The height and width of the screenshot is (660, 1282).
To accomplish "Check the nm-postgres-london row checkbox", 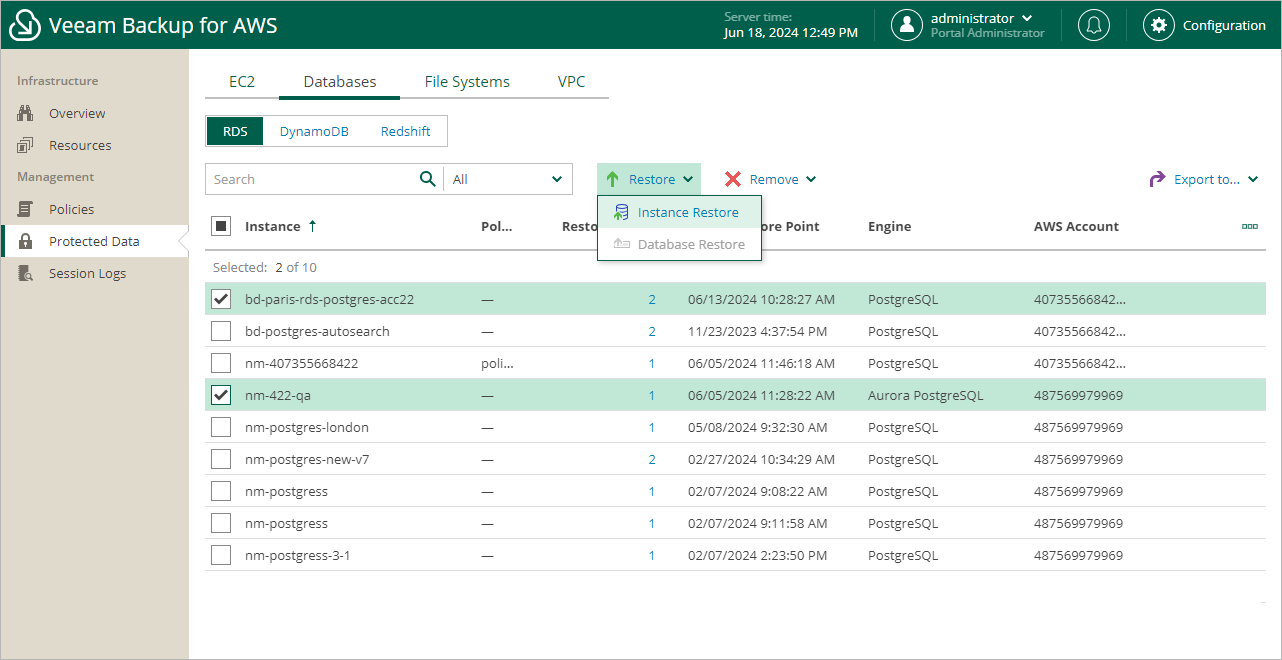I will (x=221, y=427).
